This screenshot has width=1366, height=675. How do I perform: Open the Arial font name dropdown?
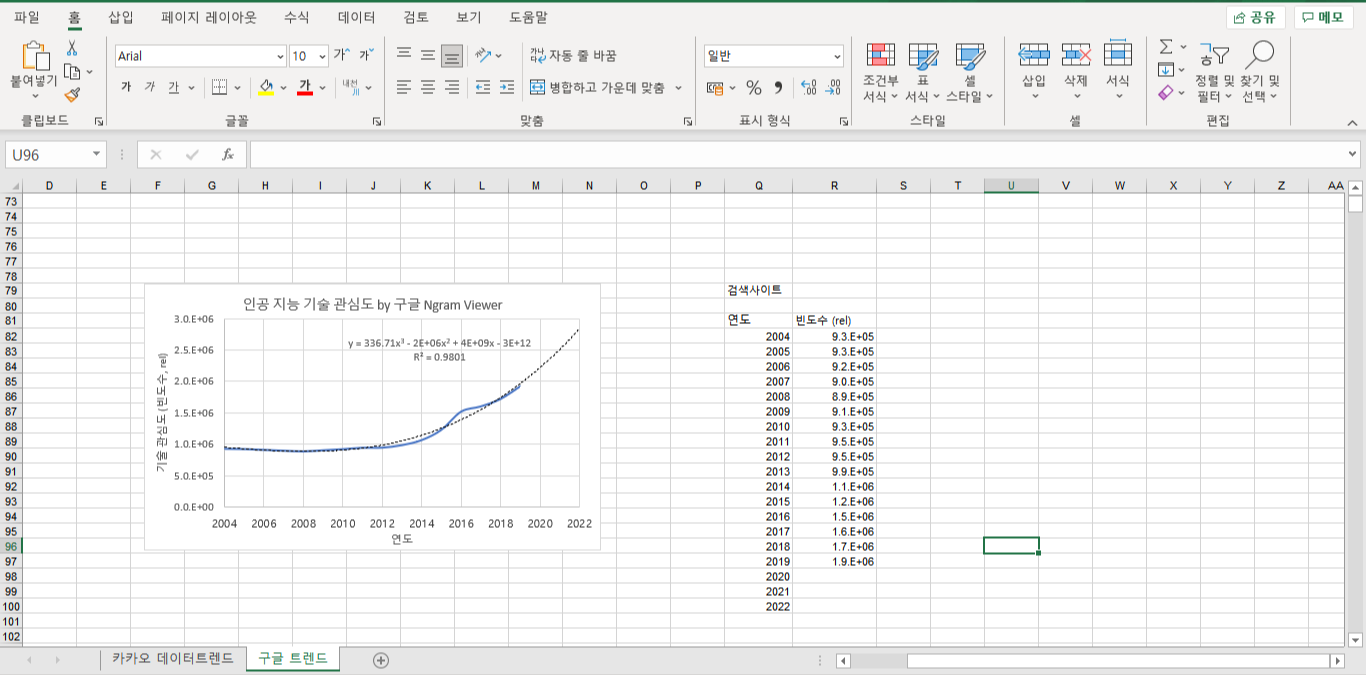[x=280, y=56]
